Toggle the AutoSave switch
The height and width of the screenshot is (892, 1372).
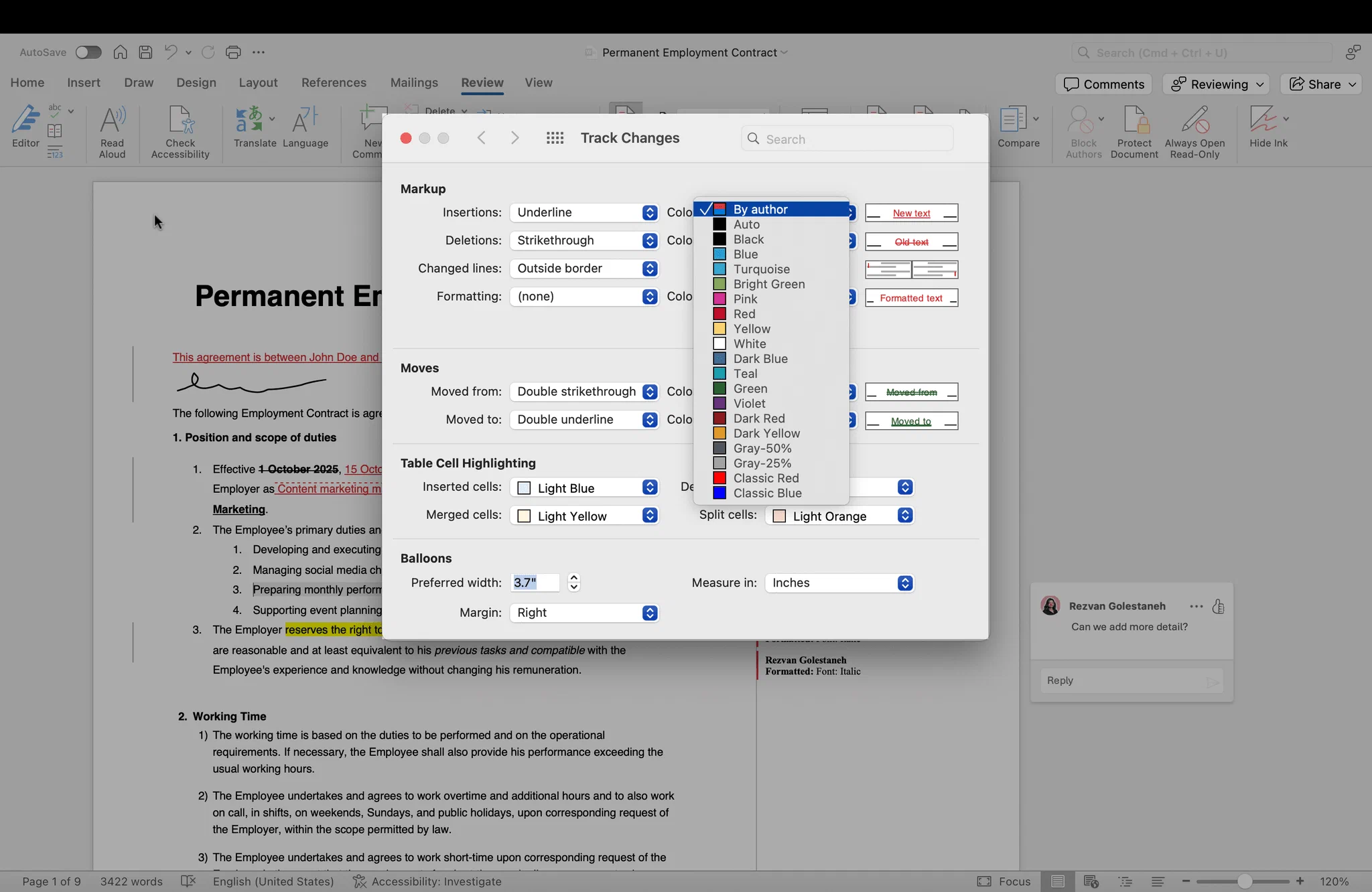[x=88, y=52]
